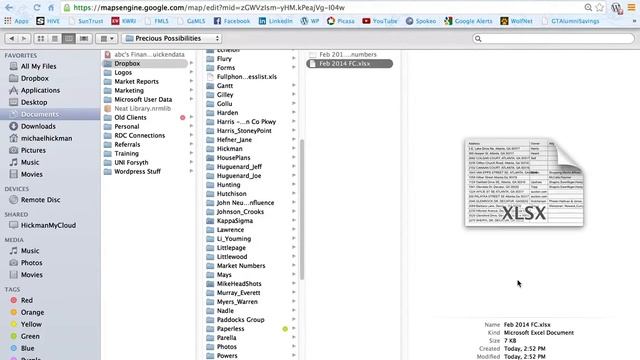Expand the Wordpress Stuff folder arrow
Screen dimensions: 640x360
click(191, 171)
